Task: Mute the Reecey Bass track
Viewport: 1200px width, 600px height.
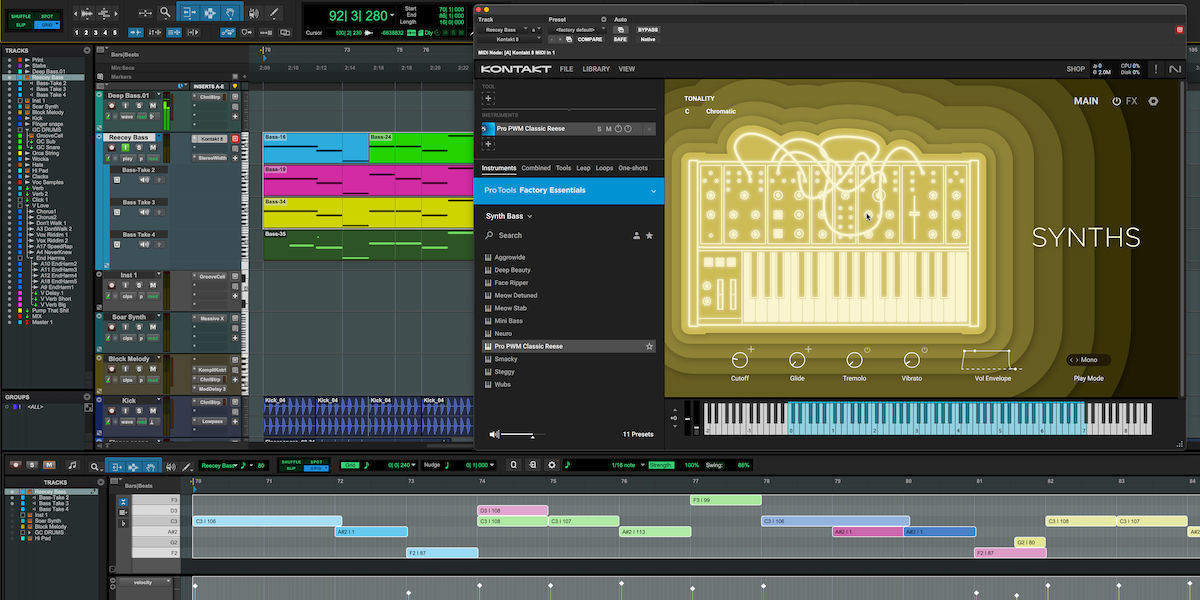Action: (153, 148)
